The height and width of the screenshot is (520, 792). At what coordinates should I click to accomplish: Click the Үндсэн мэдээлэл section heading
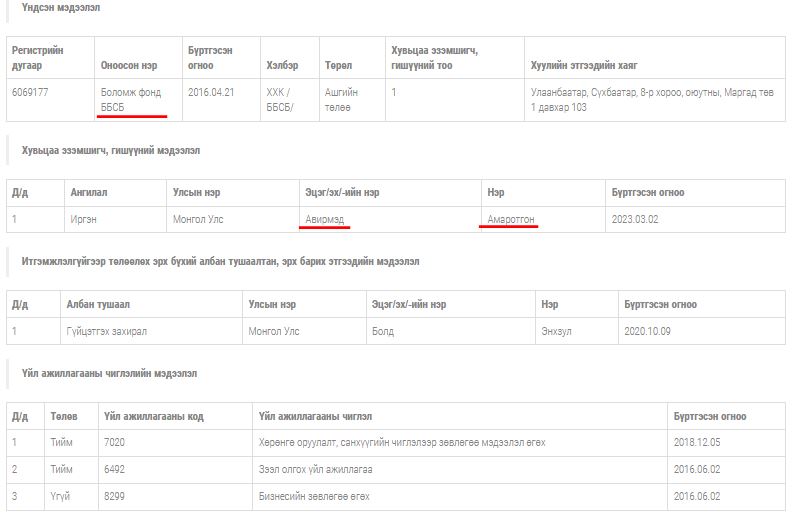click(60, 8)
